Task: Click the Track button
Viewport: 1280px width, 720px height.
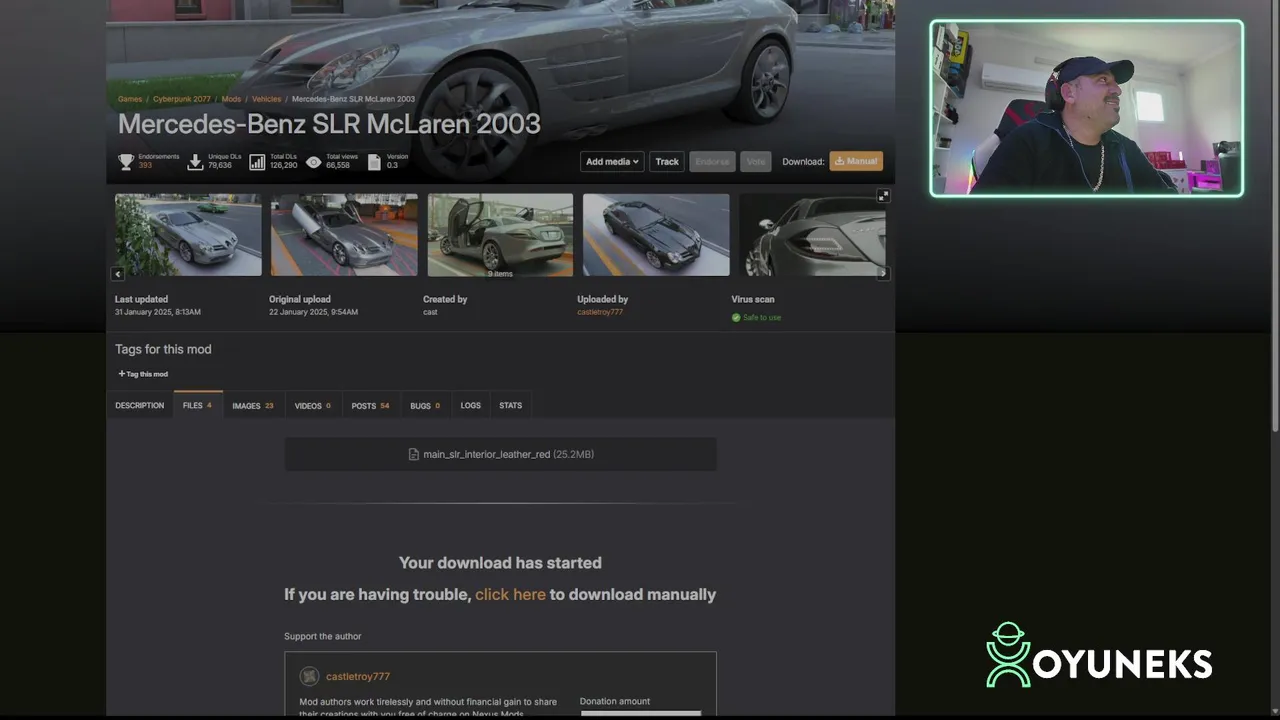Action: [x=667, y=161]
